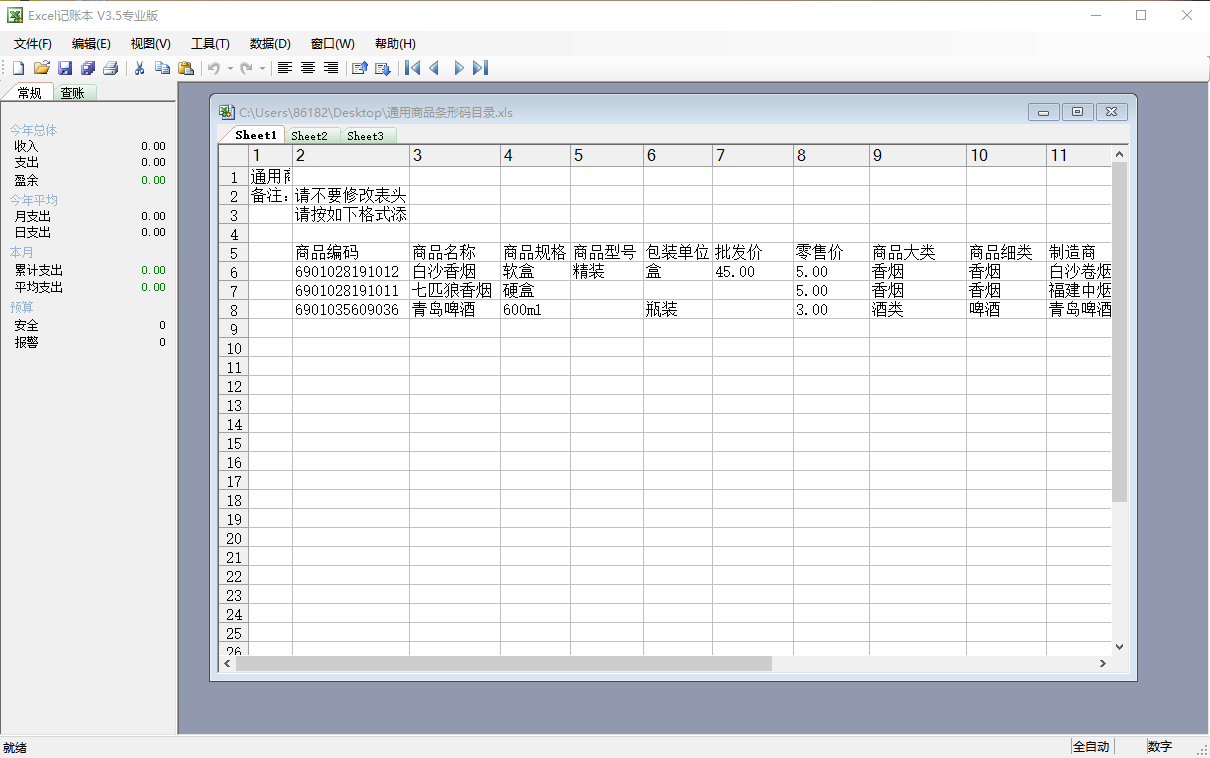The height and width of the screenshot is (758, 1210).
Task: Click the horizontal scrollbar right arrow
Action: click(x=1103, y=663)
